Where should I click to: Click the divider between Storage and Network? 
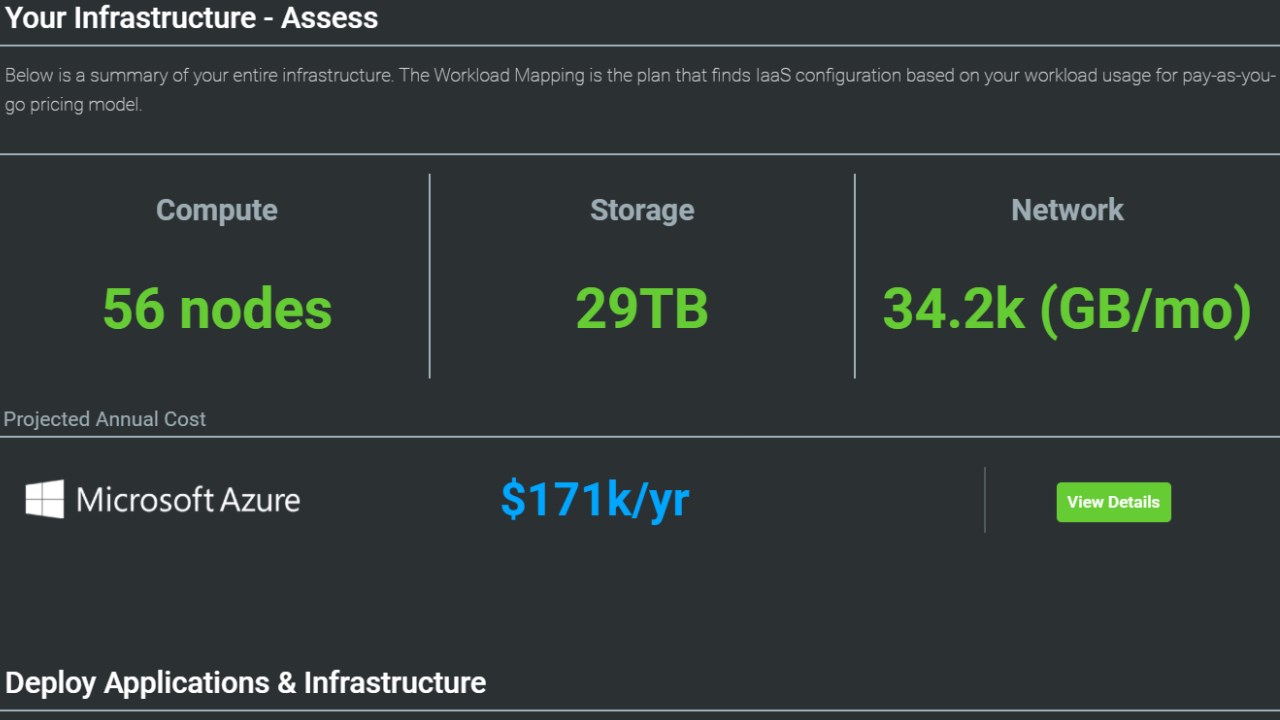855,276
